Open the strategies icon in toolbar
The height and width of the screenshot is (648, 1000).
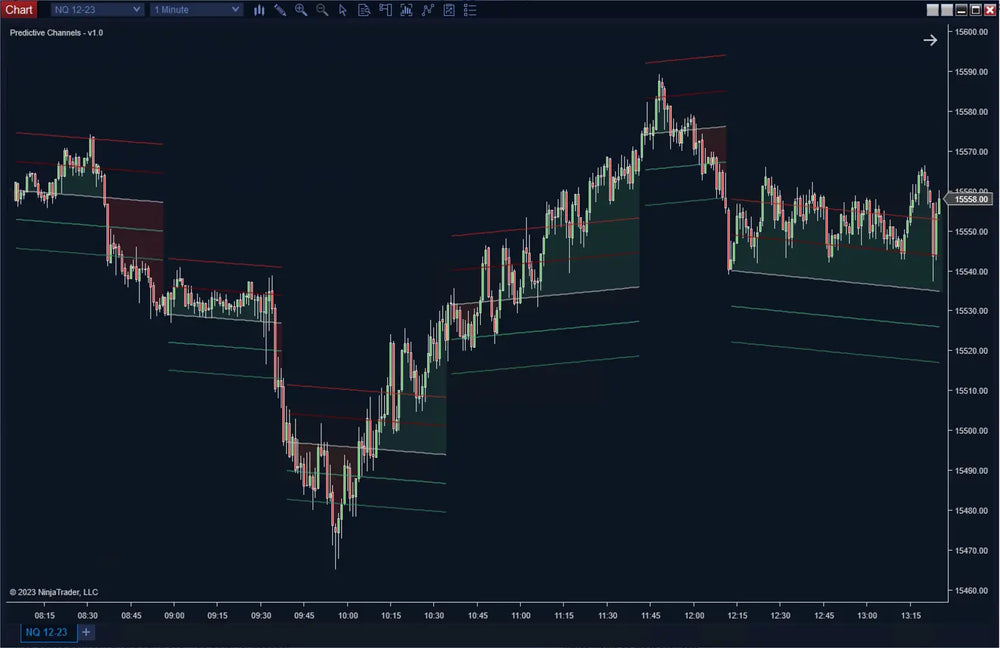428,10
